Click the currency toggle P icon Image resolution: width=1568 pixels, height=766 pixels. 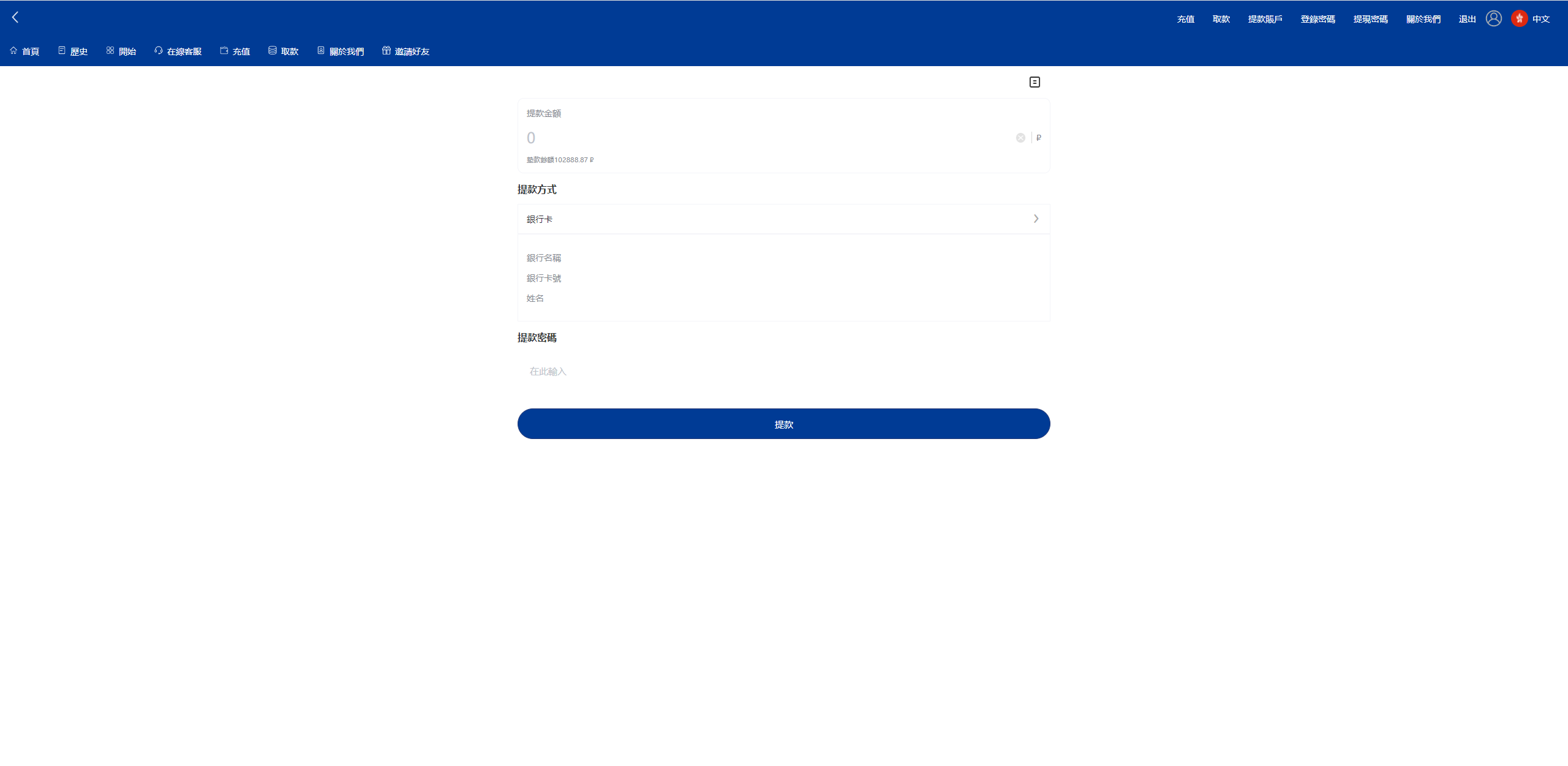[x=1038, y=138]
